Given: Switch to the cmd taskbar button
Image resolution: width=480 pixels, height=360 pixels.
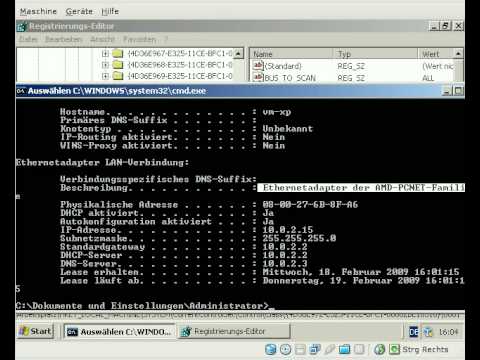Looking at the screenshot, I should 119,332.
